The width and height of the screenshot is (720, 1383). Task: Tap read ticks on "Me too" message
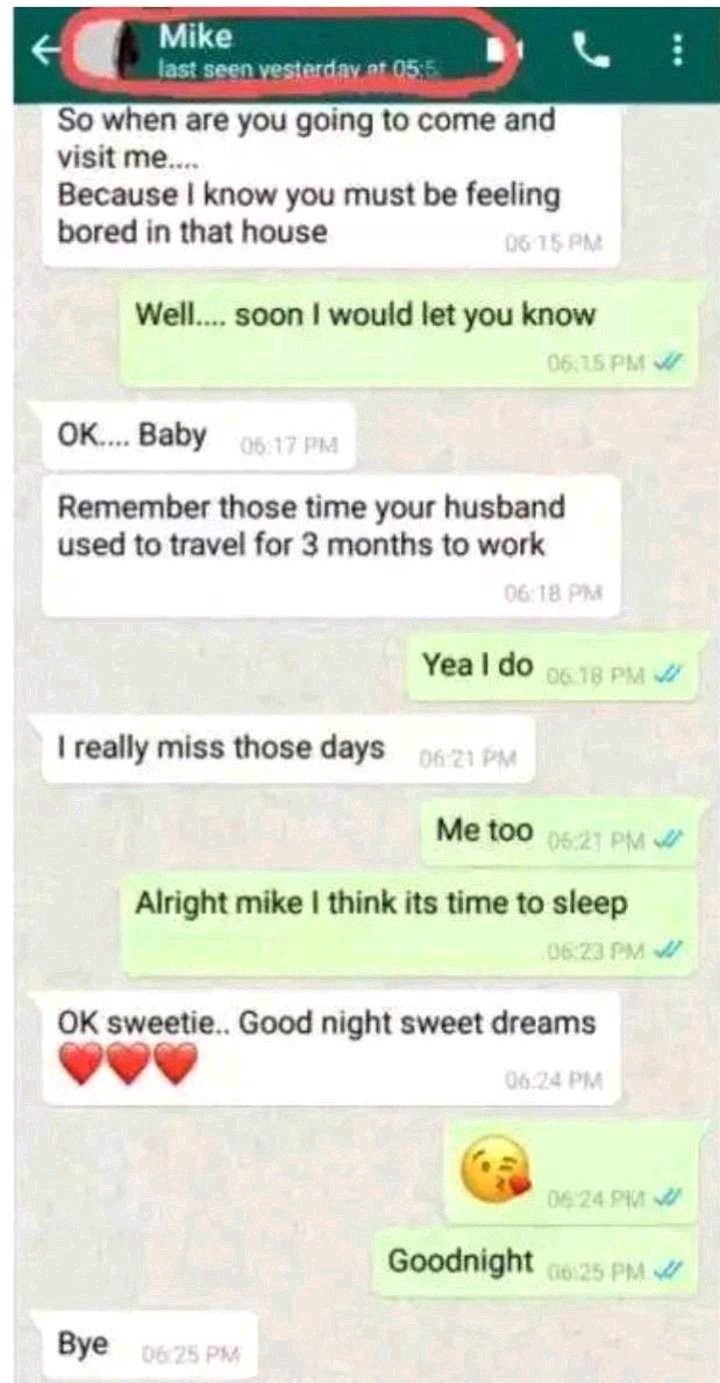pos(666,840)
